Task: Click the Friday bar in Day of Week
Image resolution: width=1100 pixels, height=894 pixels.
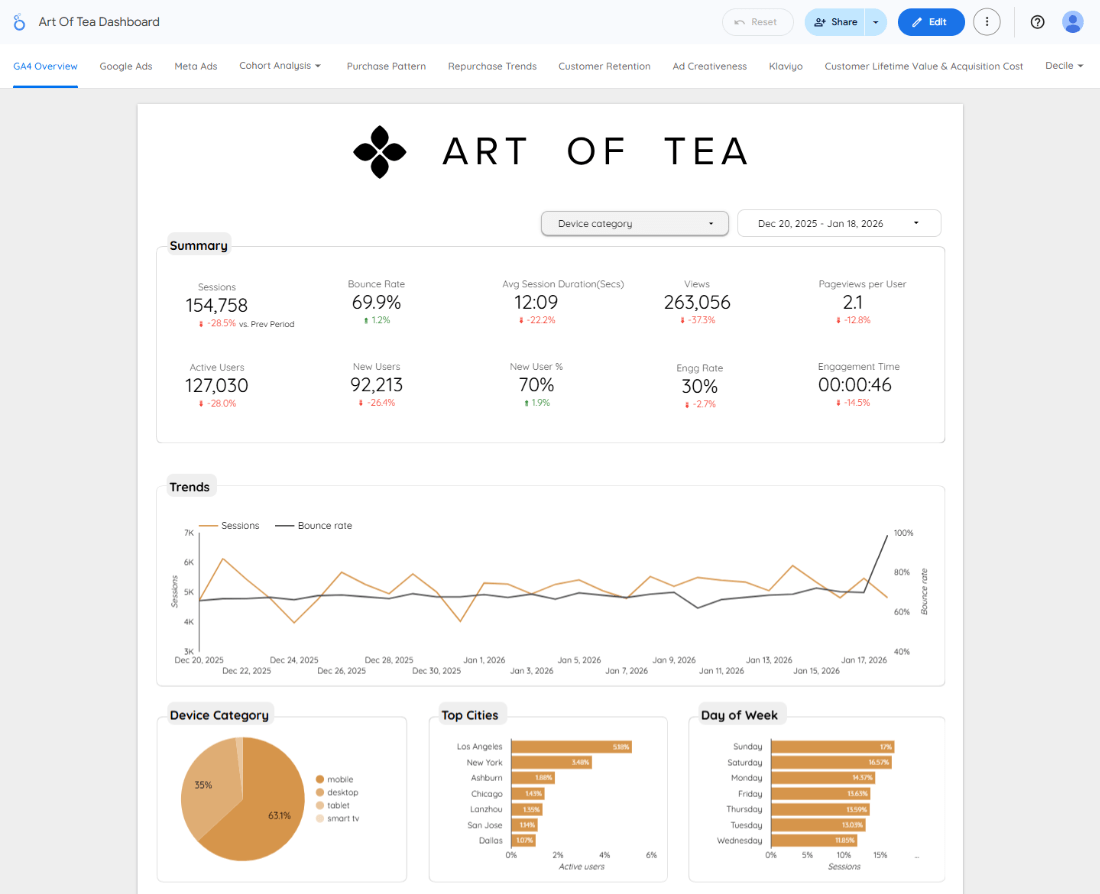Action: point(821,794)
